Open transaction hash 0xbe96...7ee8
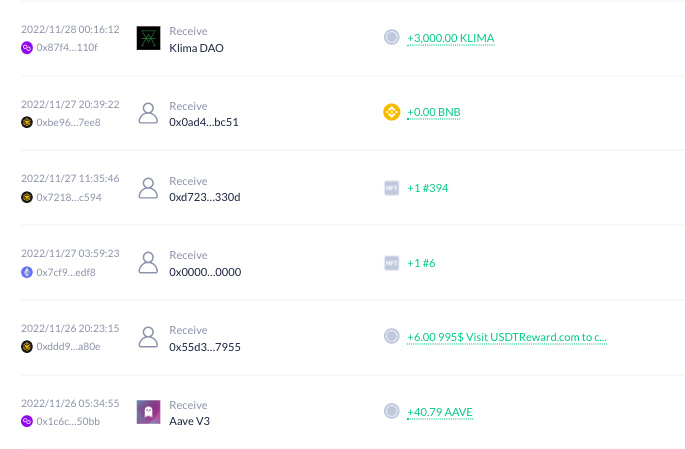Viewport: 685px width, 449px height. pyautogui.click(x=68, y=123)
